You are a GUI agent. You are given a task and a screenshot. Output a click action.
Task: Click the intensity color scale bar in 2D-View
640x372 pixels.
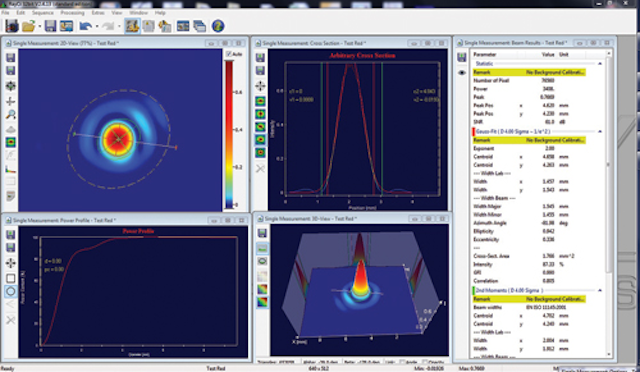tap(229, 134)
